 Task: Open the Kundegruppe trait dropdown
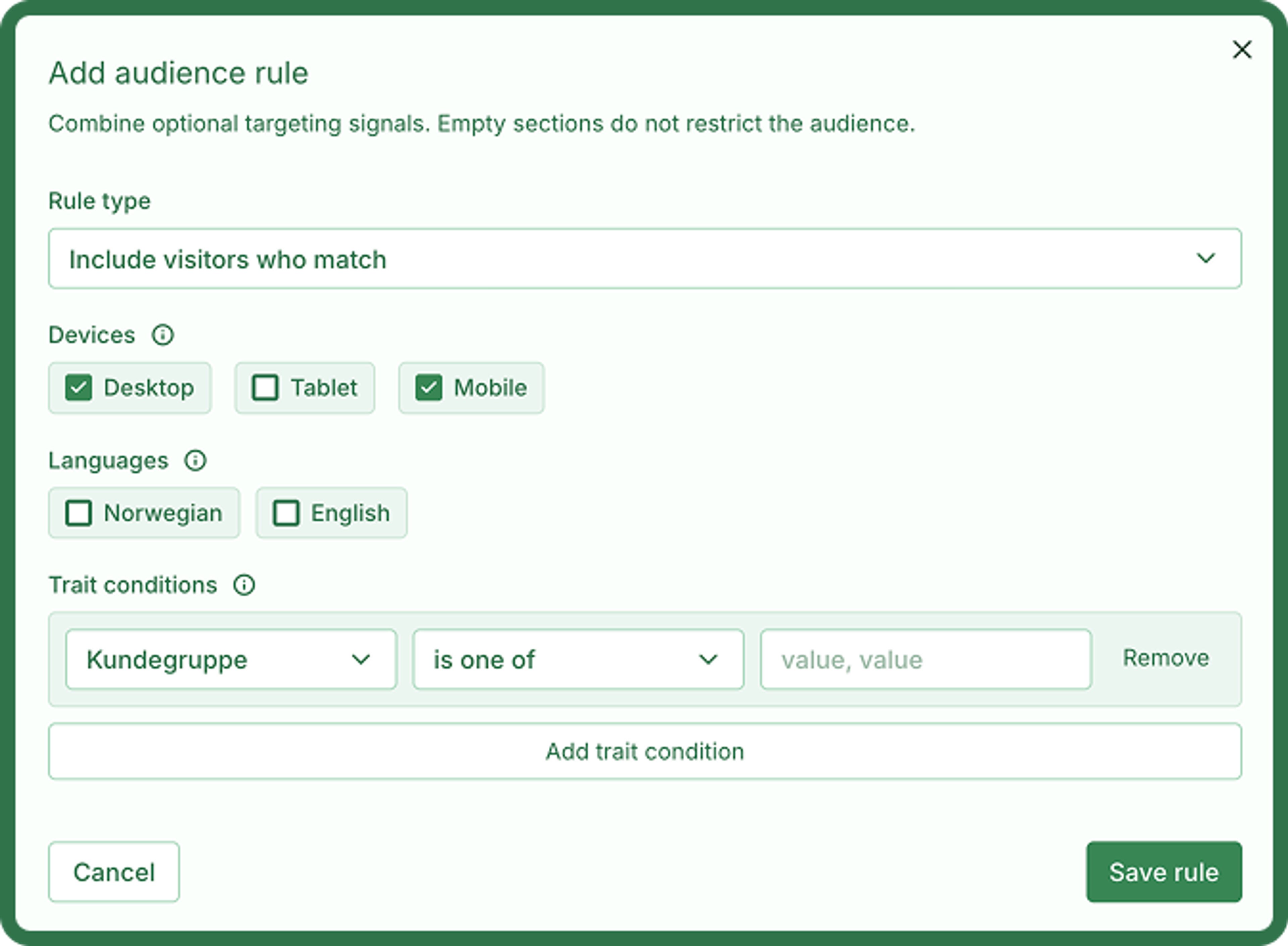click(231, 660)
